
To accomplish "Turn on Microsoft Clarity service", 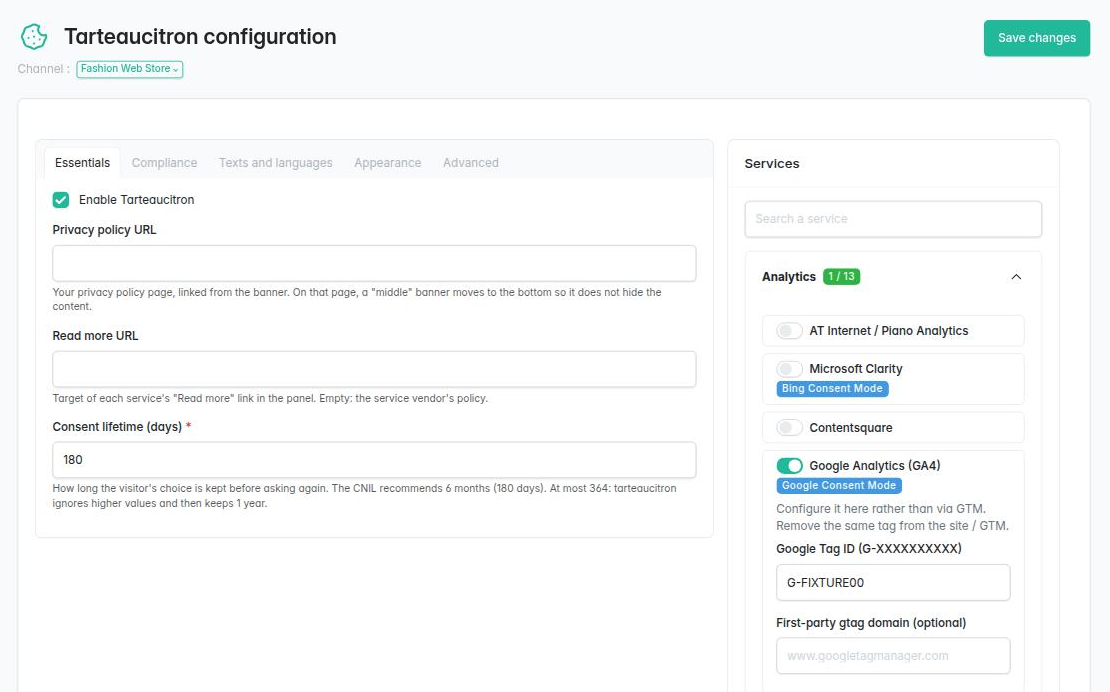I will tap(789, 369).
